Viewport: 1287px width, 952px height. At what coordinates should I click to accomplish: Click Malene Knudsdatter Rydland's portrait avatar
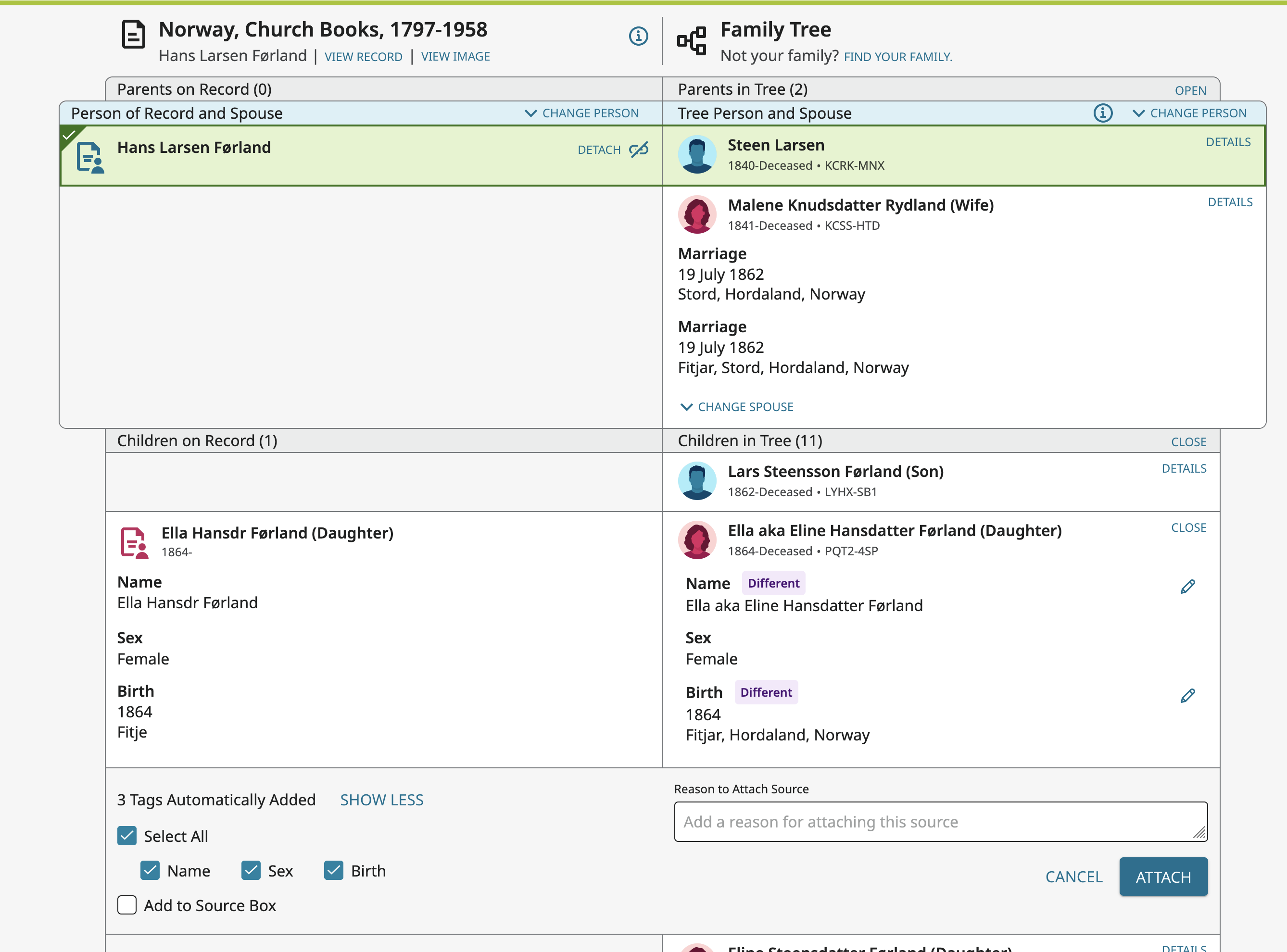[697, 214]
